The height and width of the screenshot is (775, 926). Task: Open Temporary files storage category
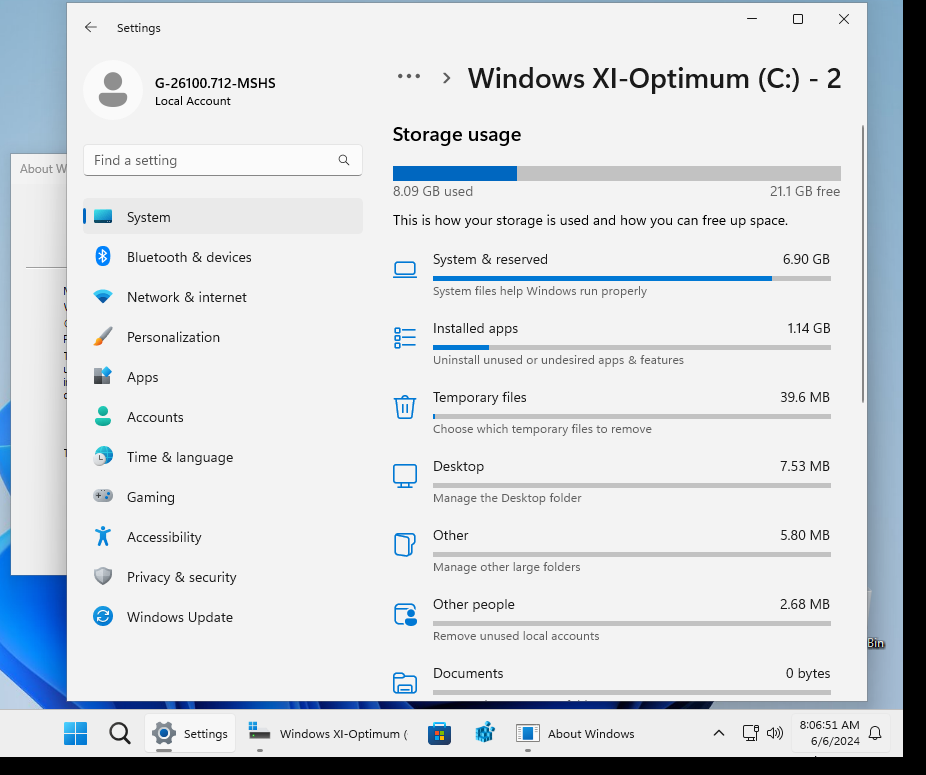[612, 413]
